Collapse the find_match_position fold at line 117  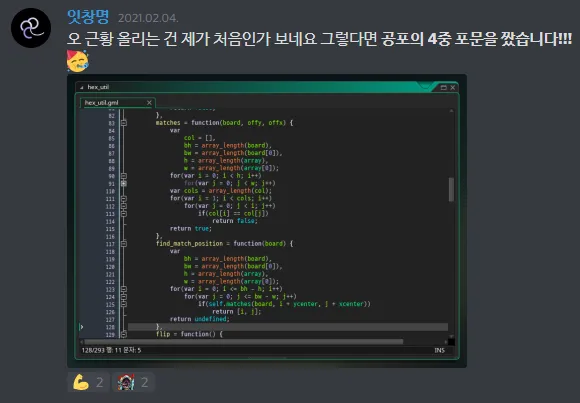coord(124,244)
